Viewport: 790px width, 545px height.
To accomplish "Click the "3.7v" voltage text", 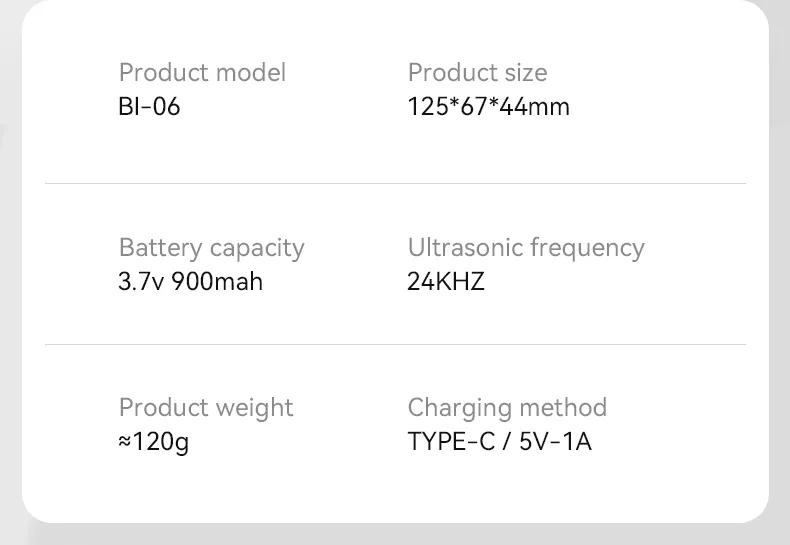I will pyautogui.click(x=141, y=281).
